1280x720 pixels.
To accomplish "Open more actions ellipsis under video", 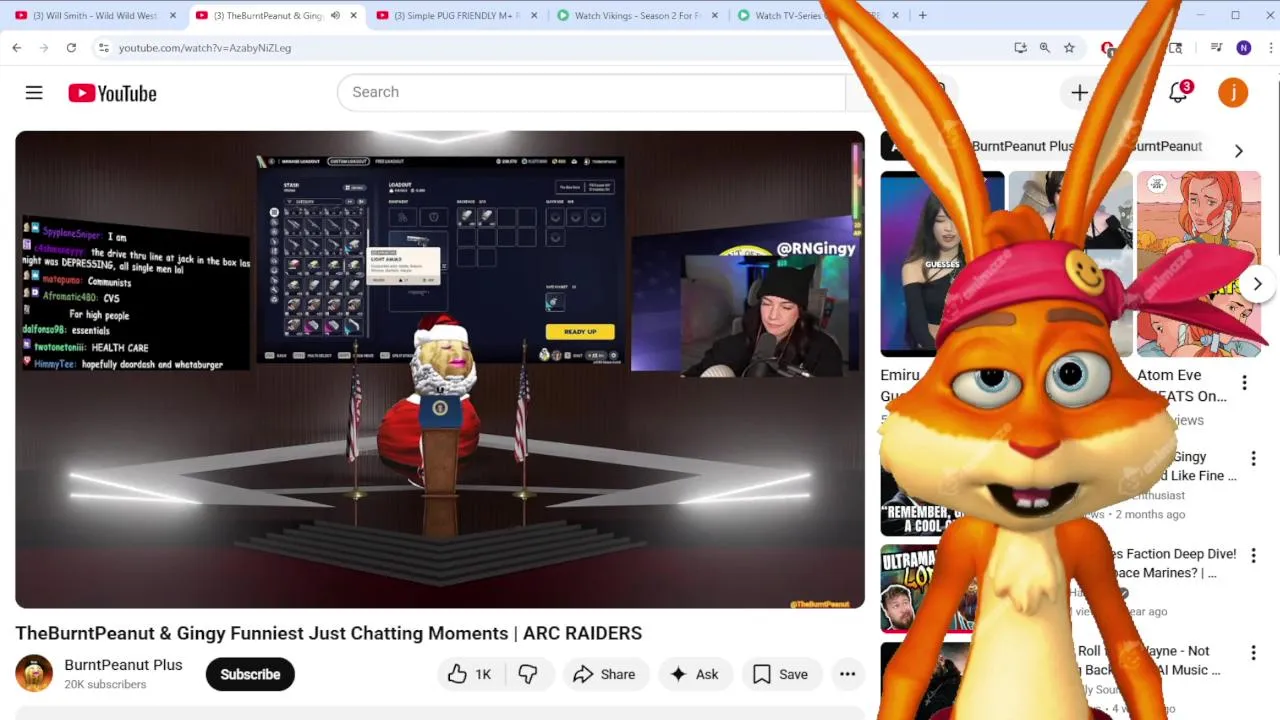I will point(847,674).
